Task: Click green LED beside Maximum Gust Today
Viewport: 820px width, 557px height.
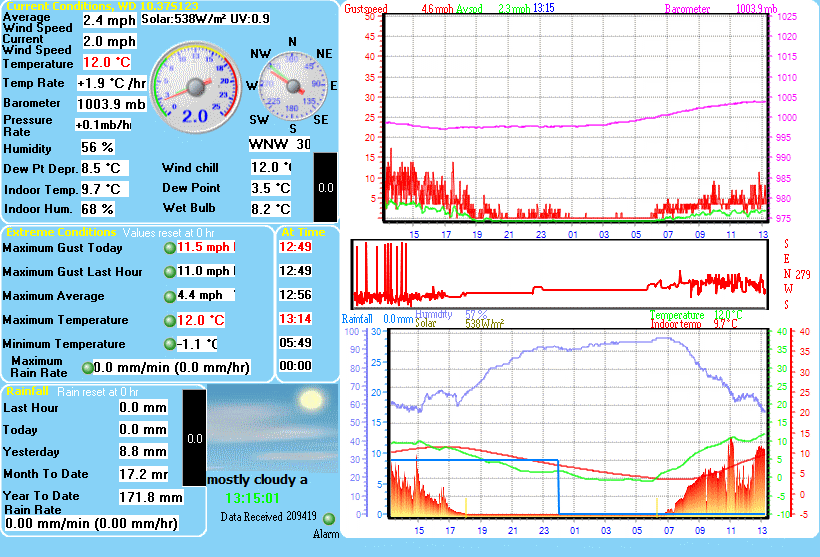Action: (x=169, y=248)
